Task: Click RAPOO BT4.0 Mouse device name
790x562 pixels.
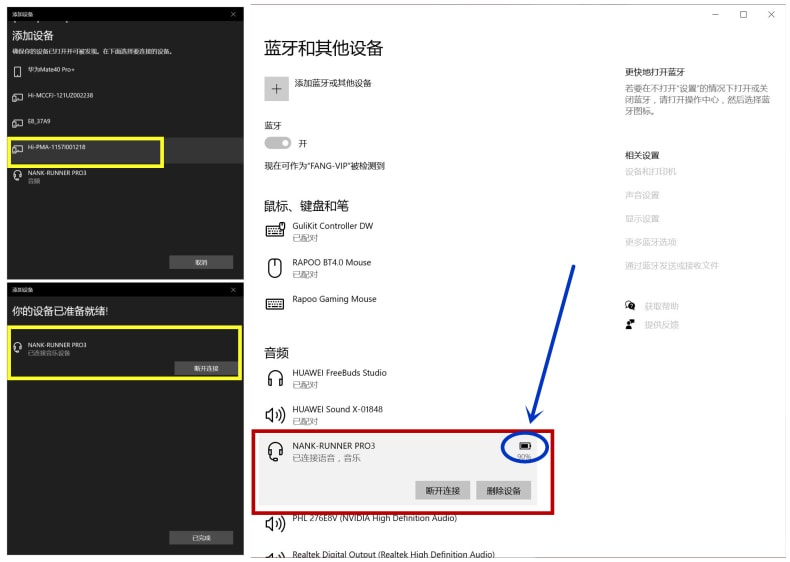Action: coord(332,263)
